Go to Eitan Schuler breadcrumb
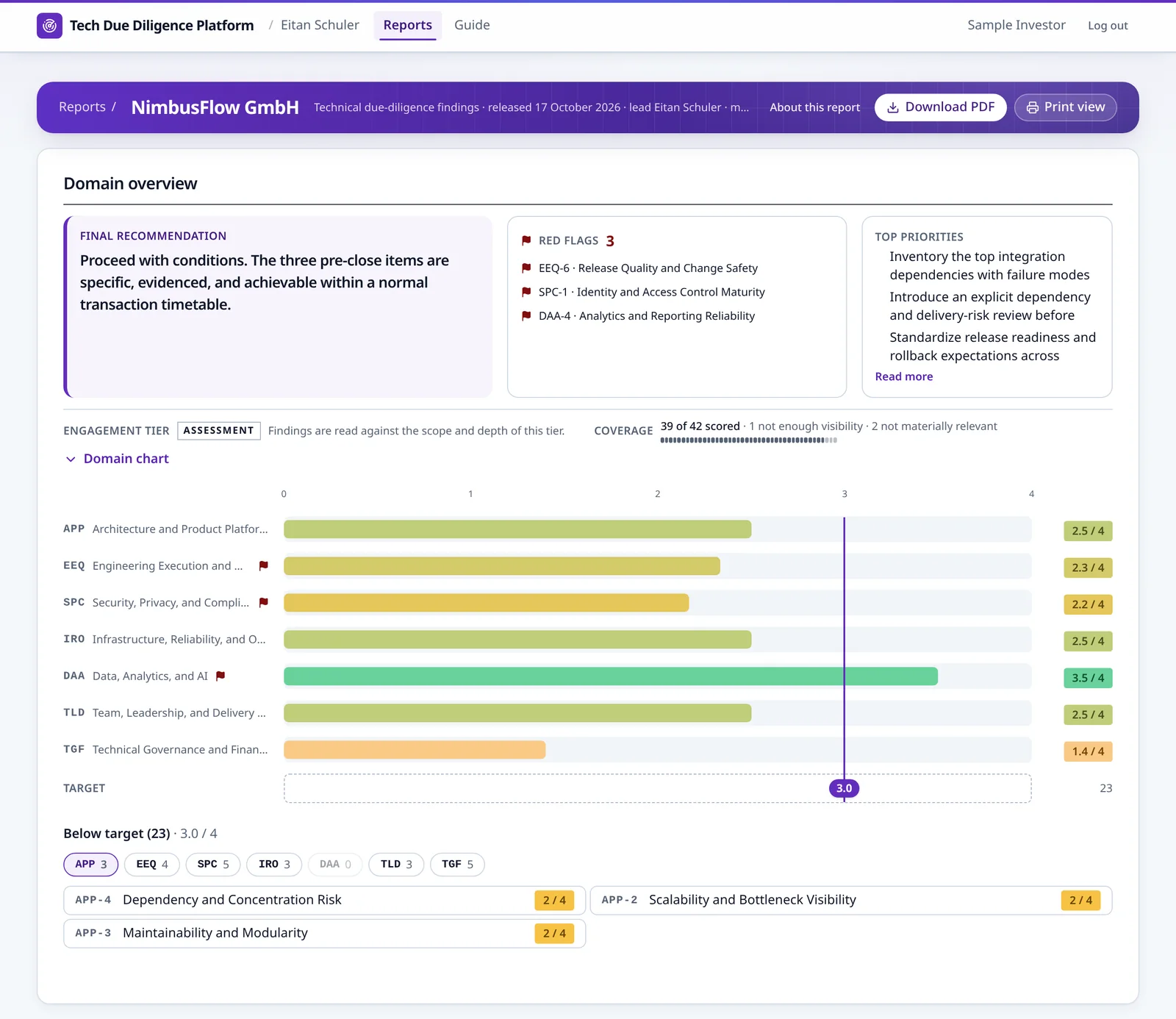 point(320,25)
